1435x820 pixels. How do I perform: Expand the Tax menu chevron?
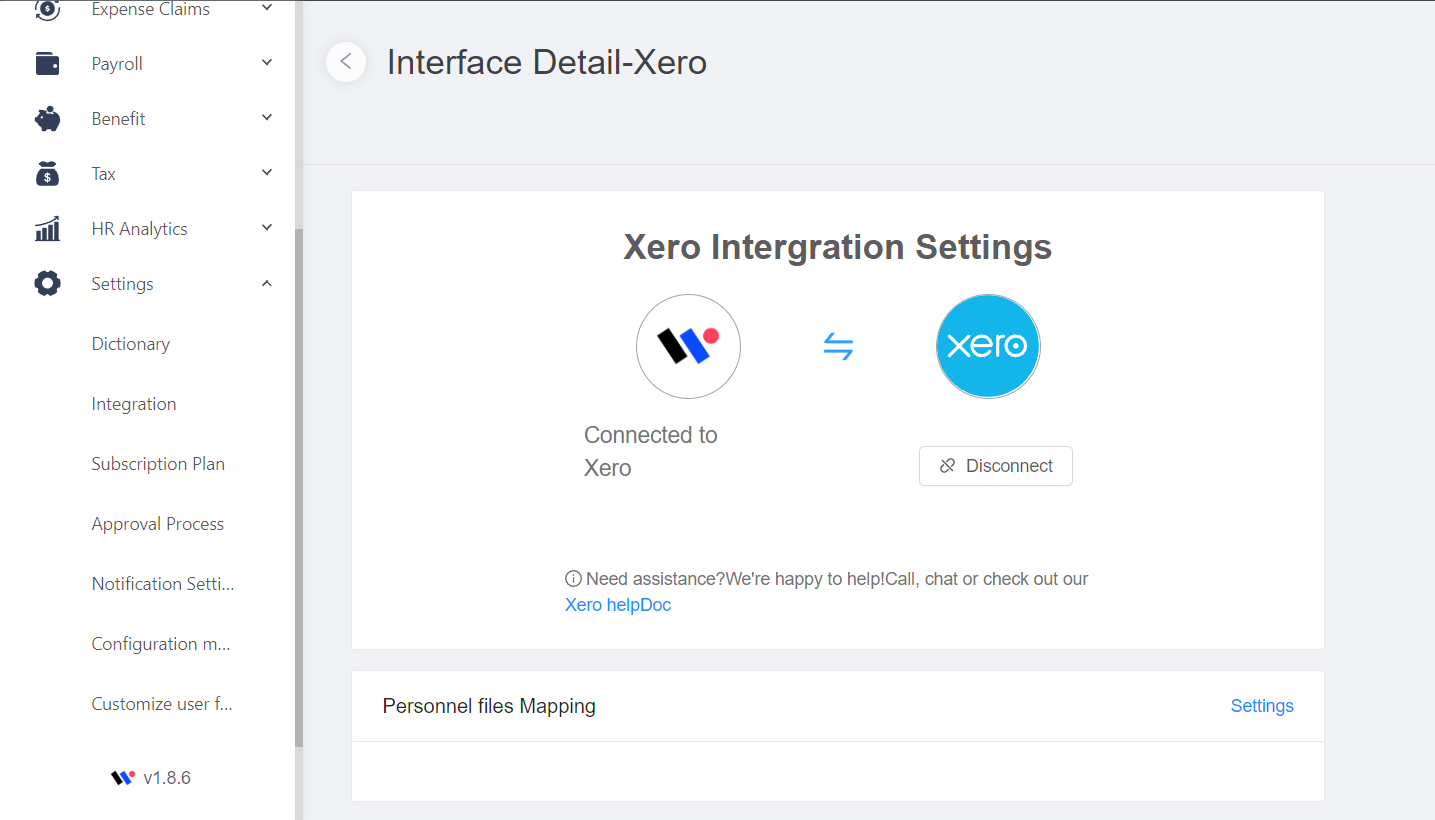[x=267, y=173]
